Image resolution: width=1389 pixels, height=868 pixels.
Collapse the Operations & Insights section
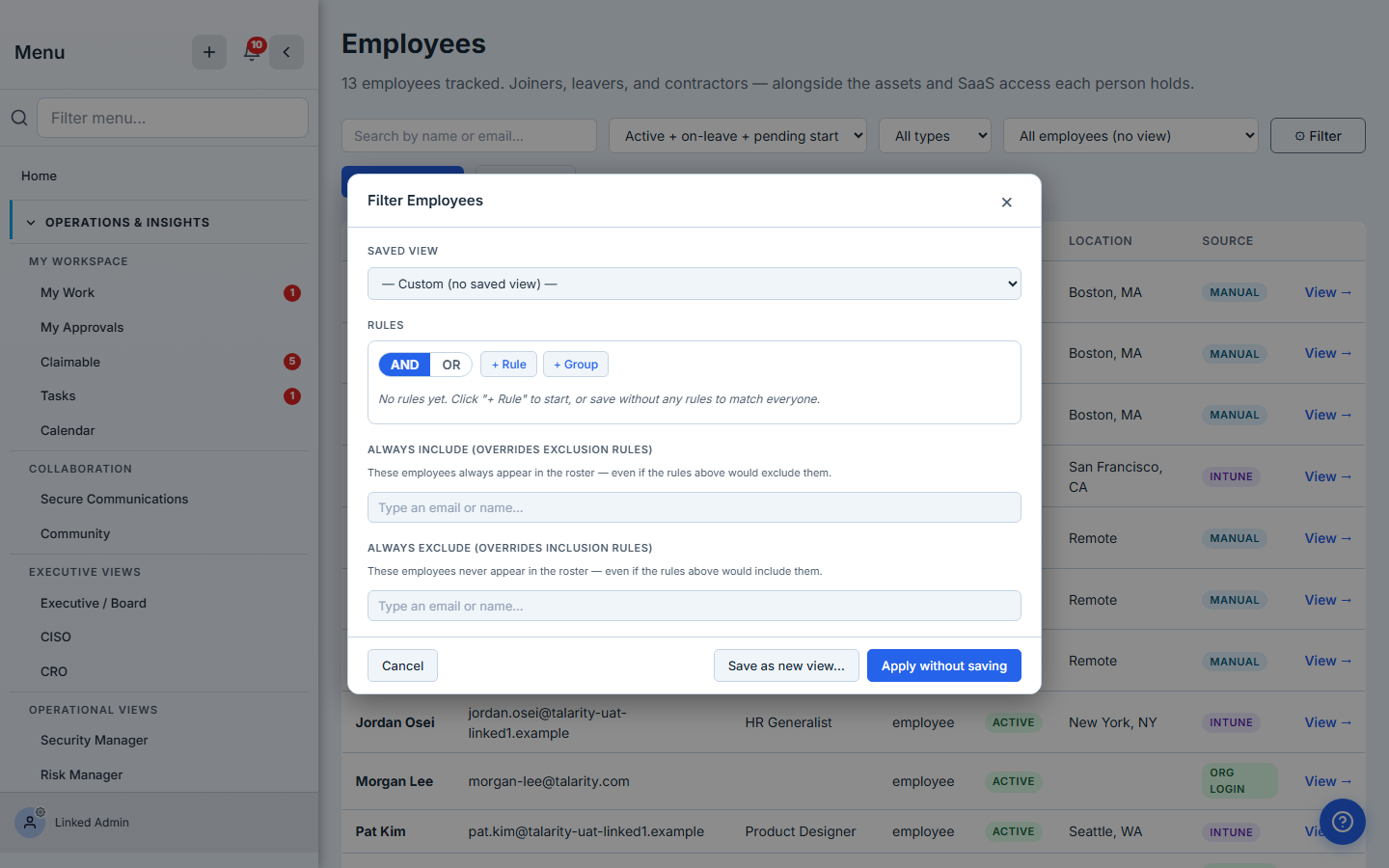point(159,222)
